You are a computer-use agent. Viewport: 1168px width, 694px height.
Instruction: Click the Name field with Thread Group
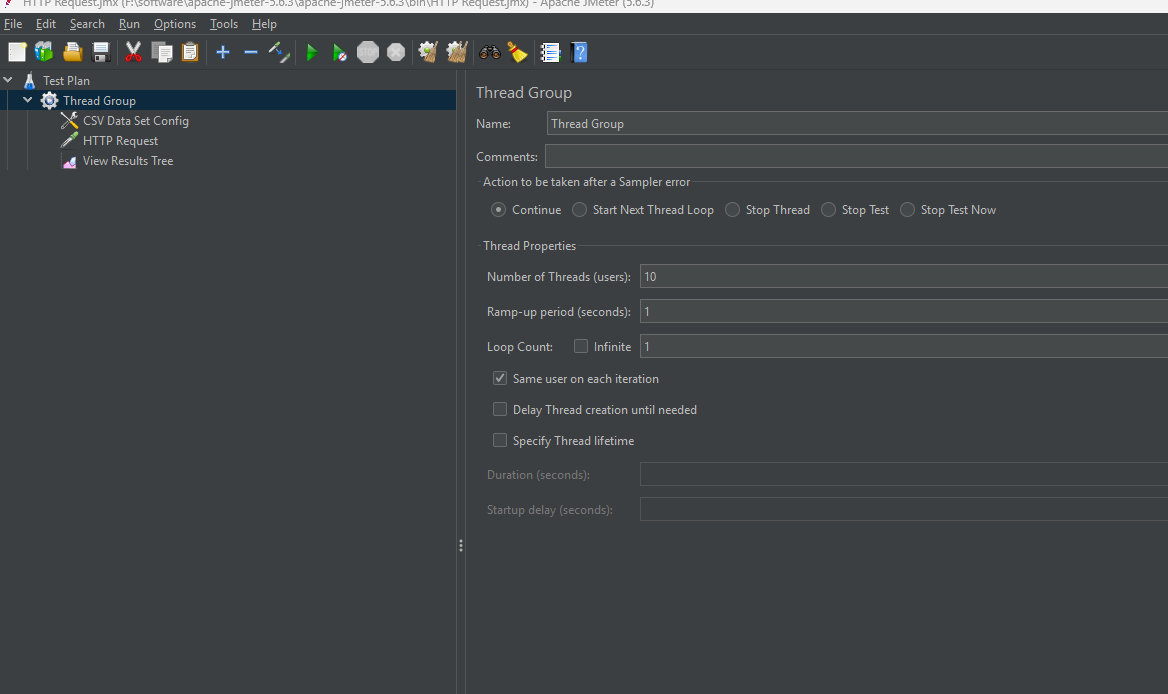click(x=857, y=124)
